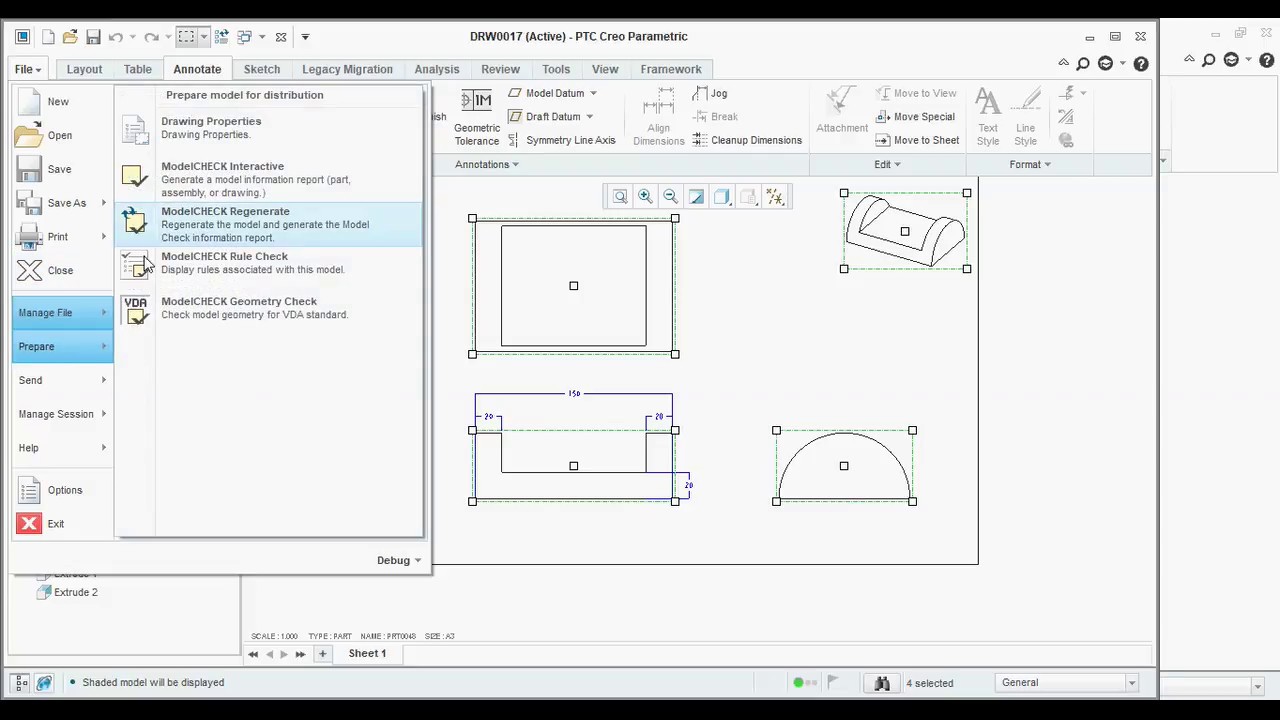This screenshot has height=720, width=1280.
Task: Click the Zoom In icon in graphics toolbar
Action: pyautogui.click(x=645, y=197)
